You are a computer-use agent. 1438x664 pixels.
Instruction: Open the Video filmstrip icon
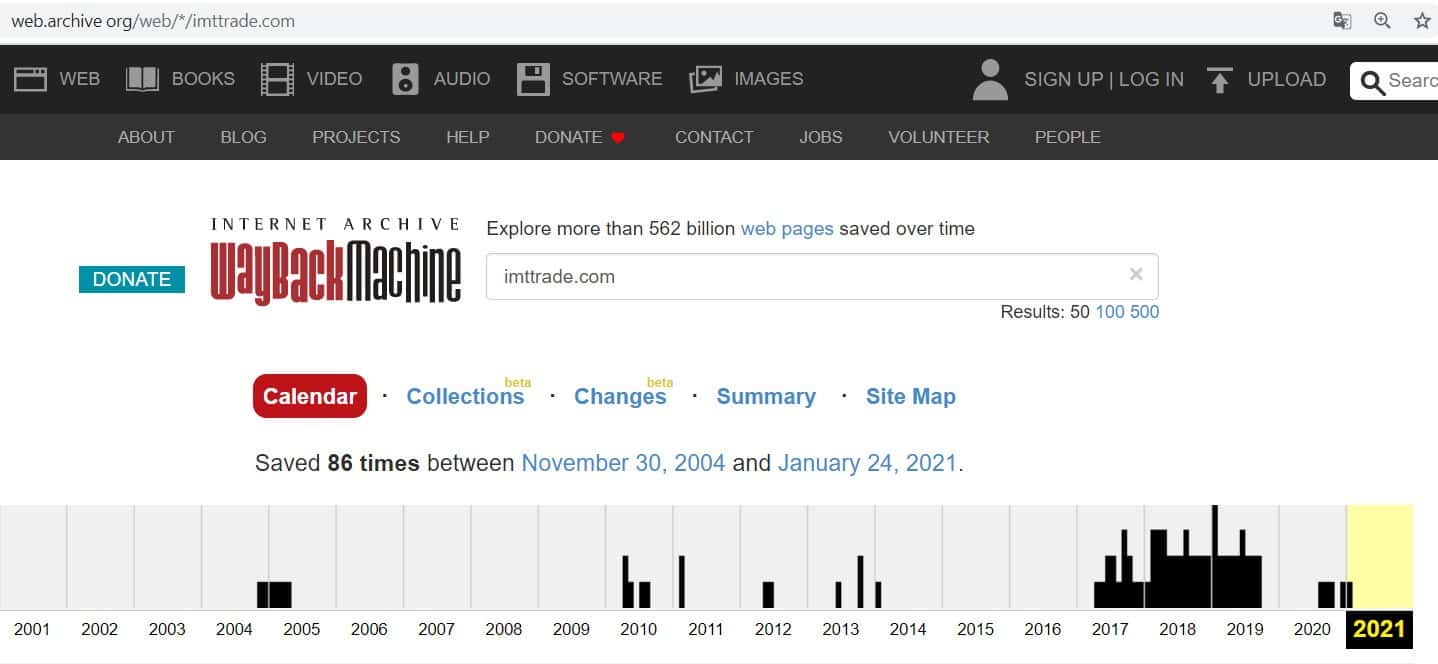(277, 79)
